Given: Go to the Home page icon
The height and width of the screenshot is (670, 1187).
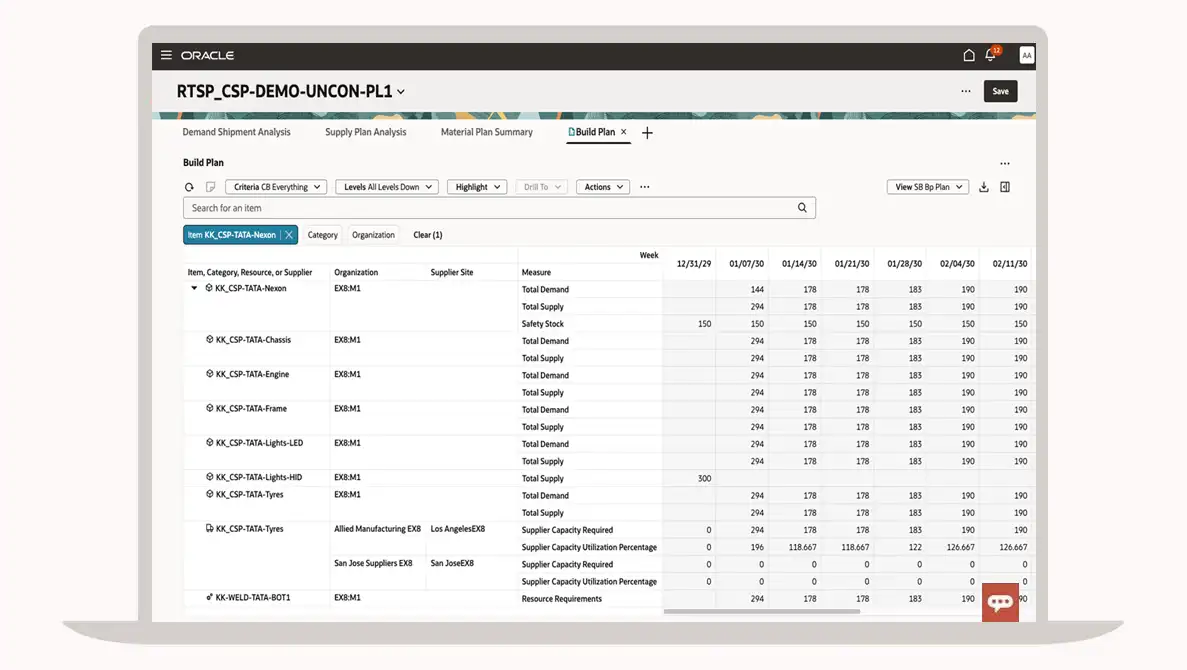Looking at the screenshot, I should tap(968, 56).
